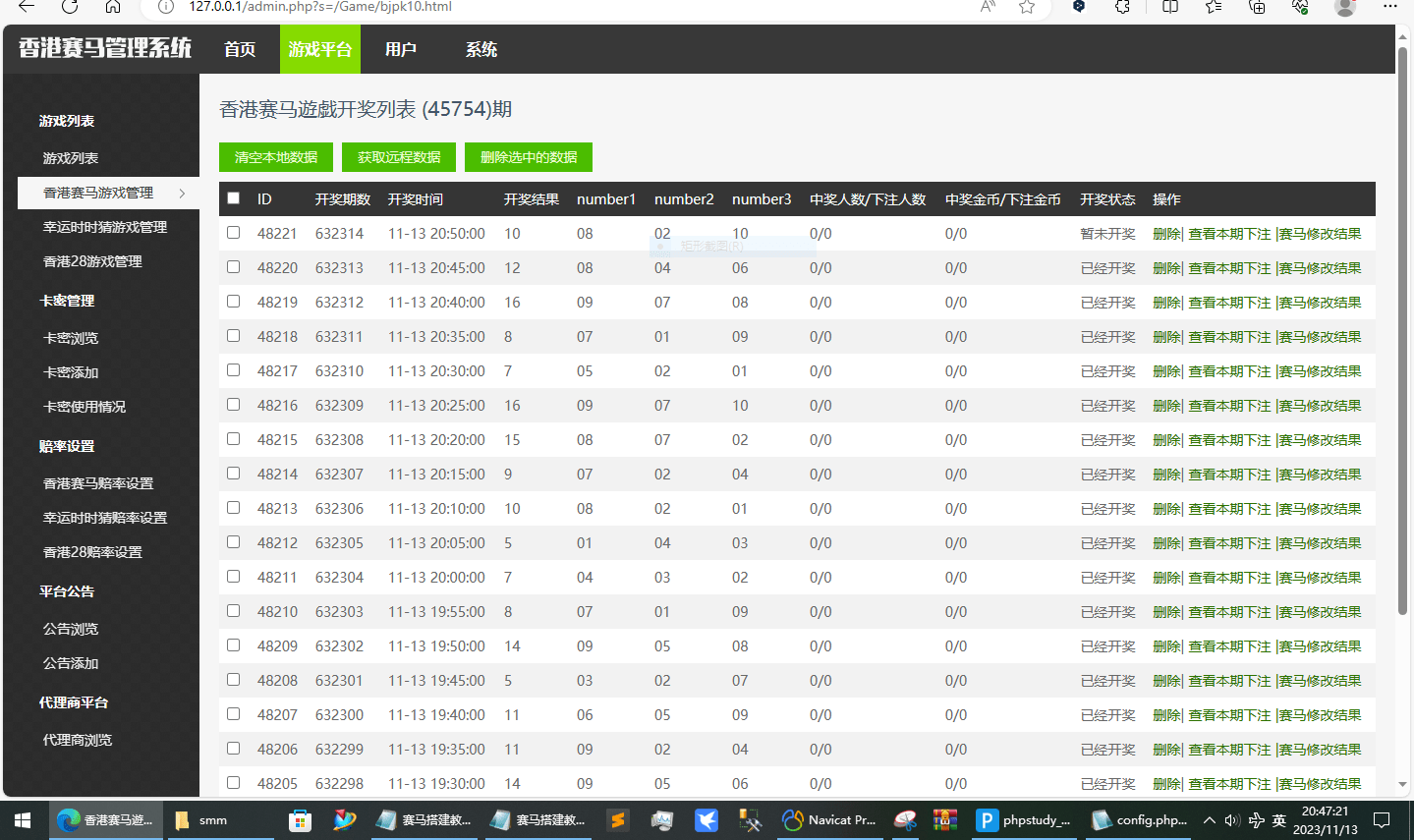1414x840 pixels.
Task: Click 查看本期下注 for row 48220
Action: pyautogui.click(x=1229, y=268)
